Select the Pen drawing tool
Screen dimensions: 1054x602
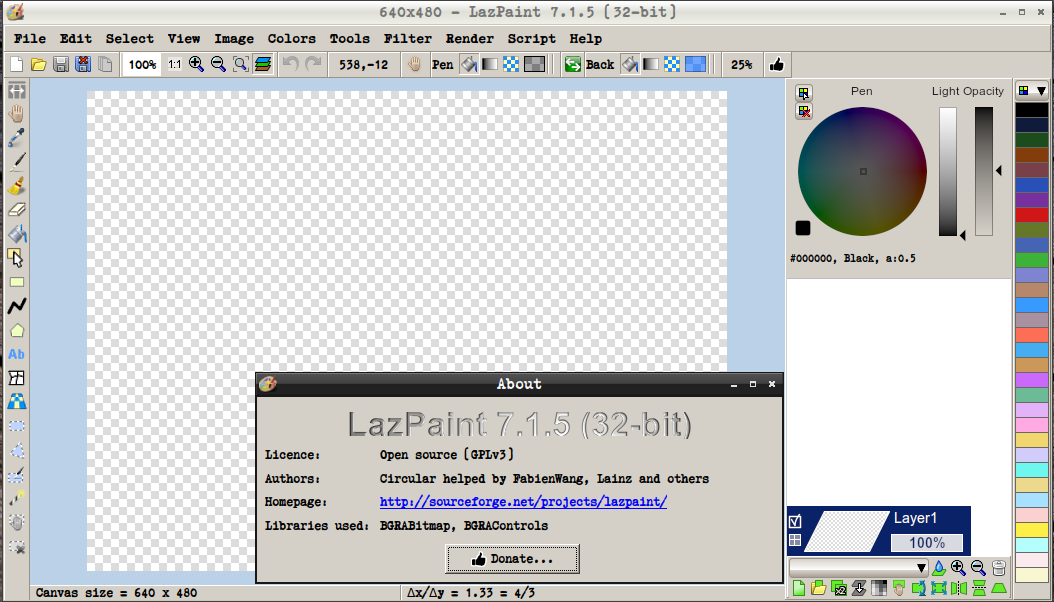[17, 162]
